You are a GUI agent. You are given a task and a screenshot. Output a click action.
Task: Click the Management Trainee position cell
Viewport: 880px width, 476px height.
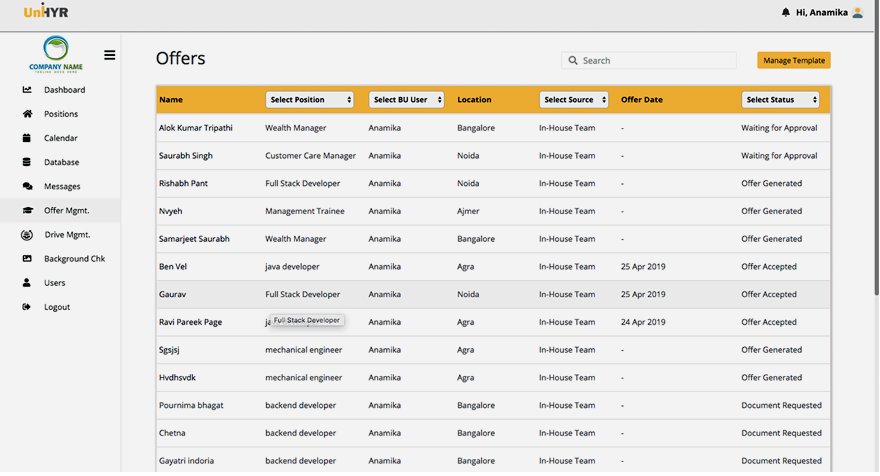(305, 211)
